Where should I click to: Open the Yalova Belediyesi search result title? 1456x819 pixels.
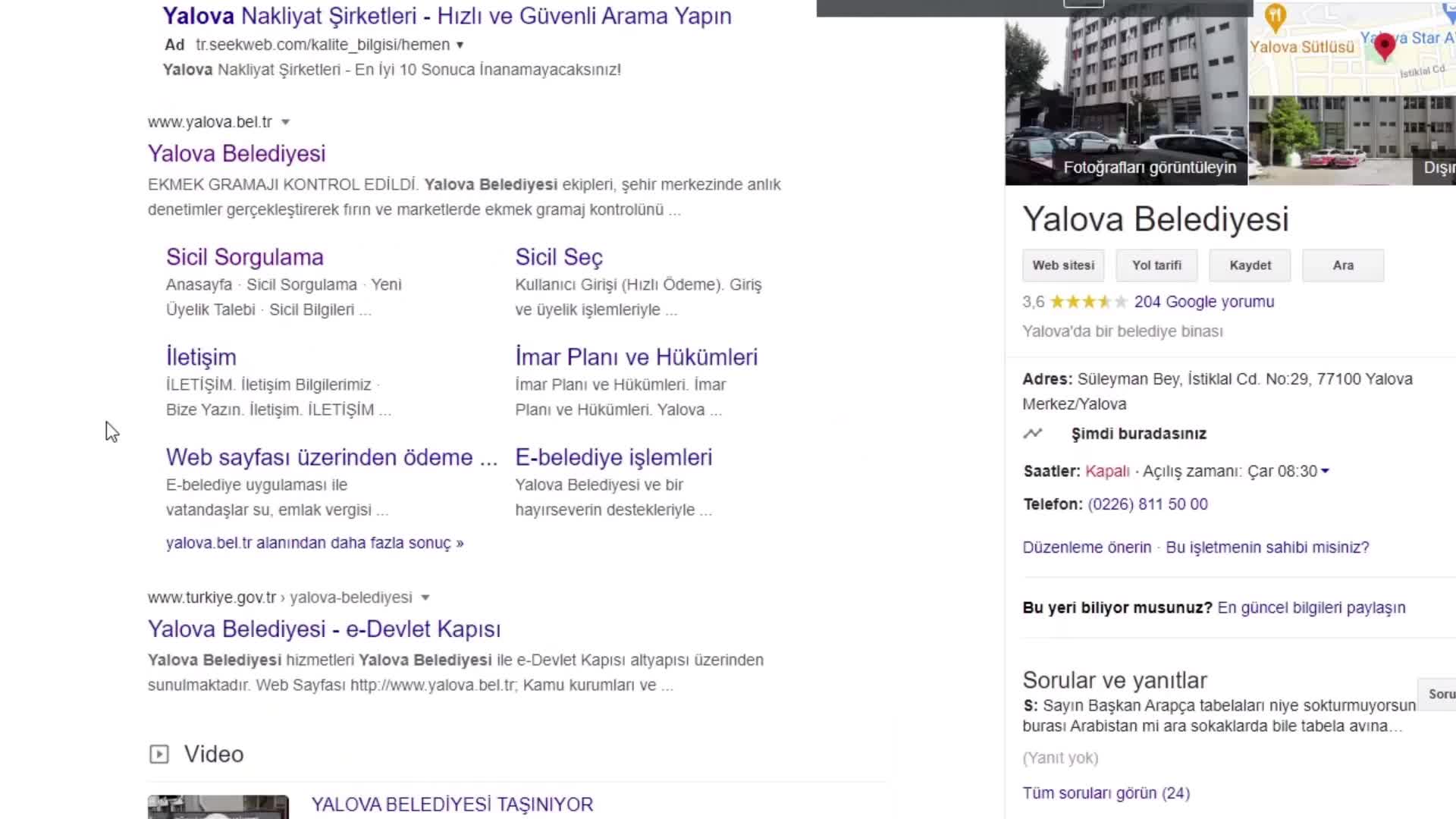pos(237,153)
